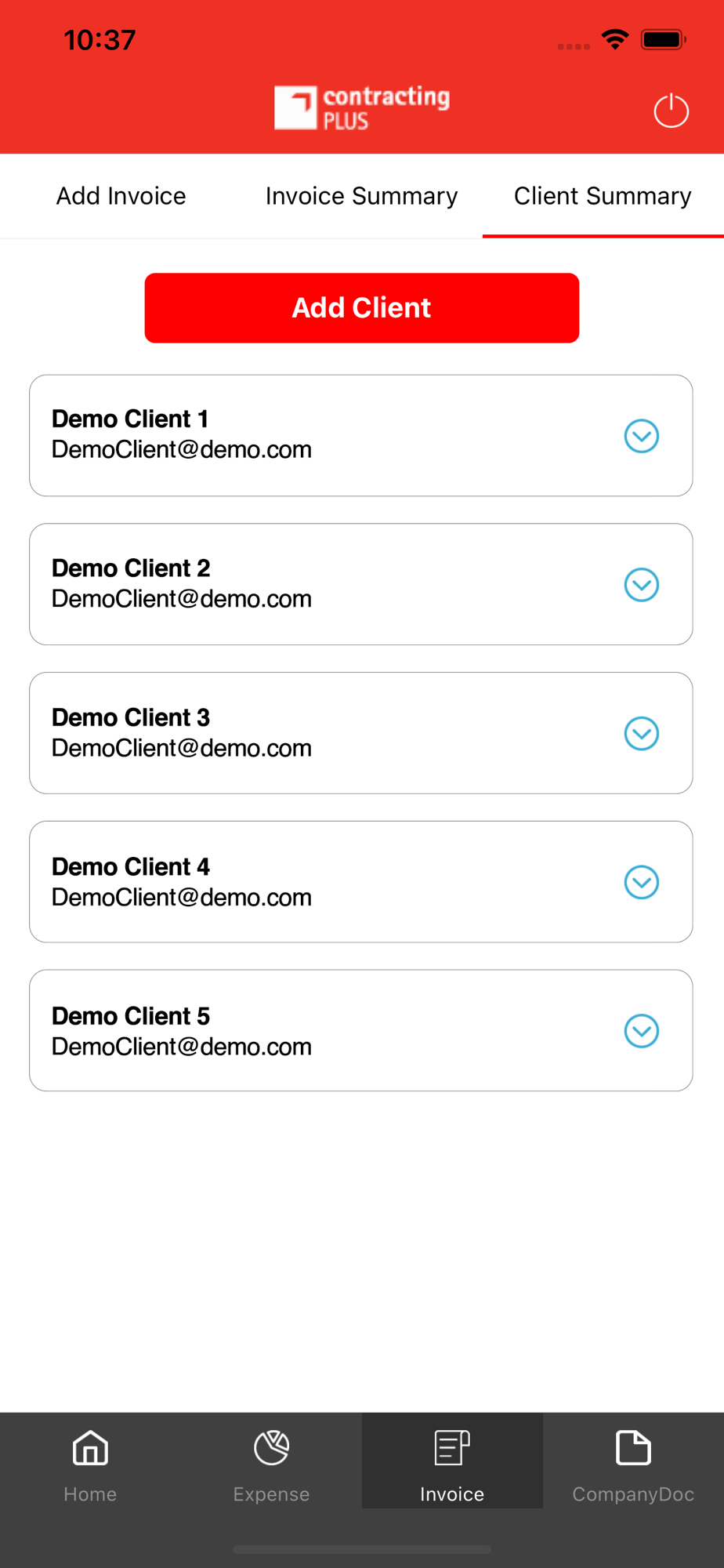Tap the Demo Client 3 name

(x=131, y=717)
